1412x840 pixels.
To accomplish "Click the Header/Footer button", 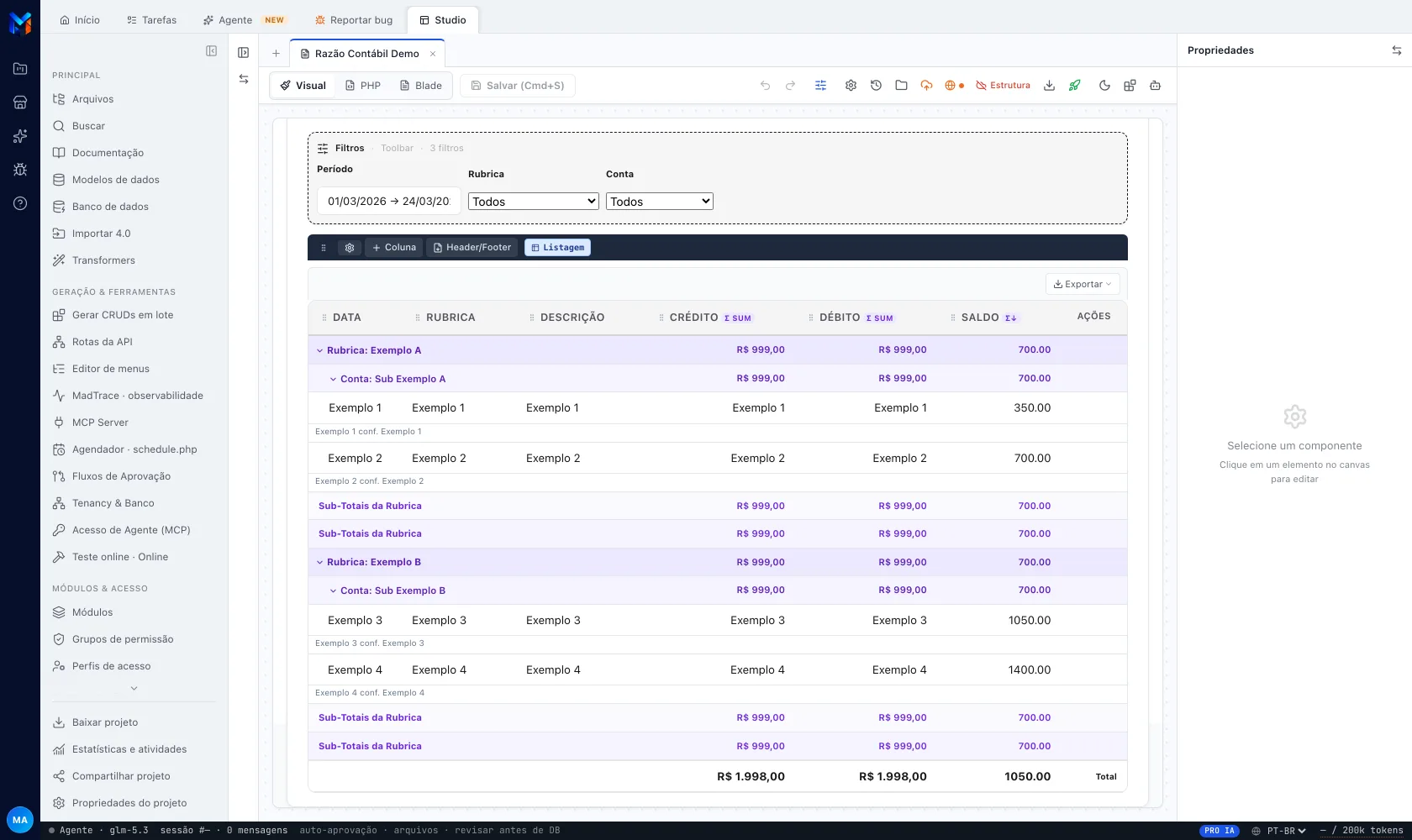I will [472, 248].
